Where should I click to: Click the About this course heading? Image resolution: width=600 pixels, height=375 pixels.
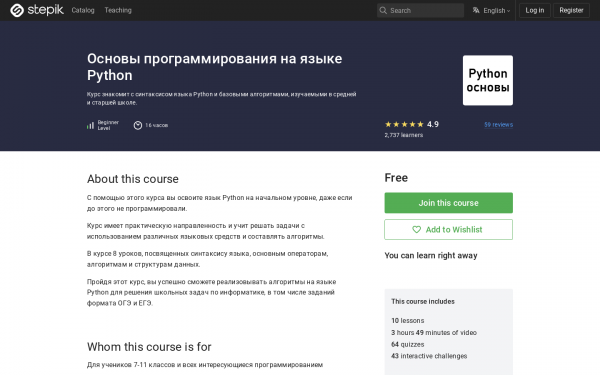[x=133, y=179]
